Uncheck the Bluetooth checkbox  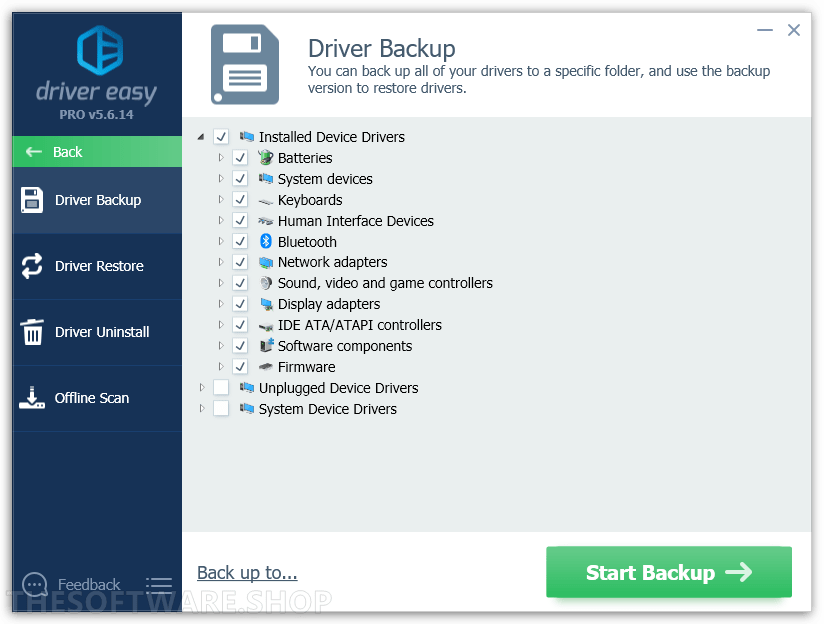[240, 241]
